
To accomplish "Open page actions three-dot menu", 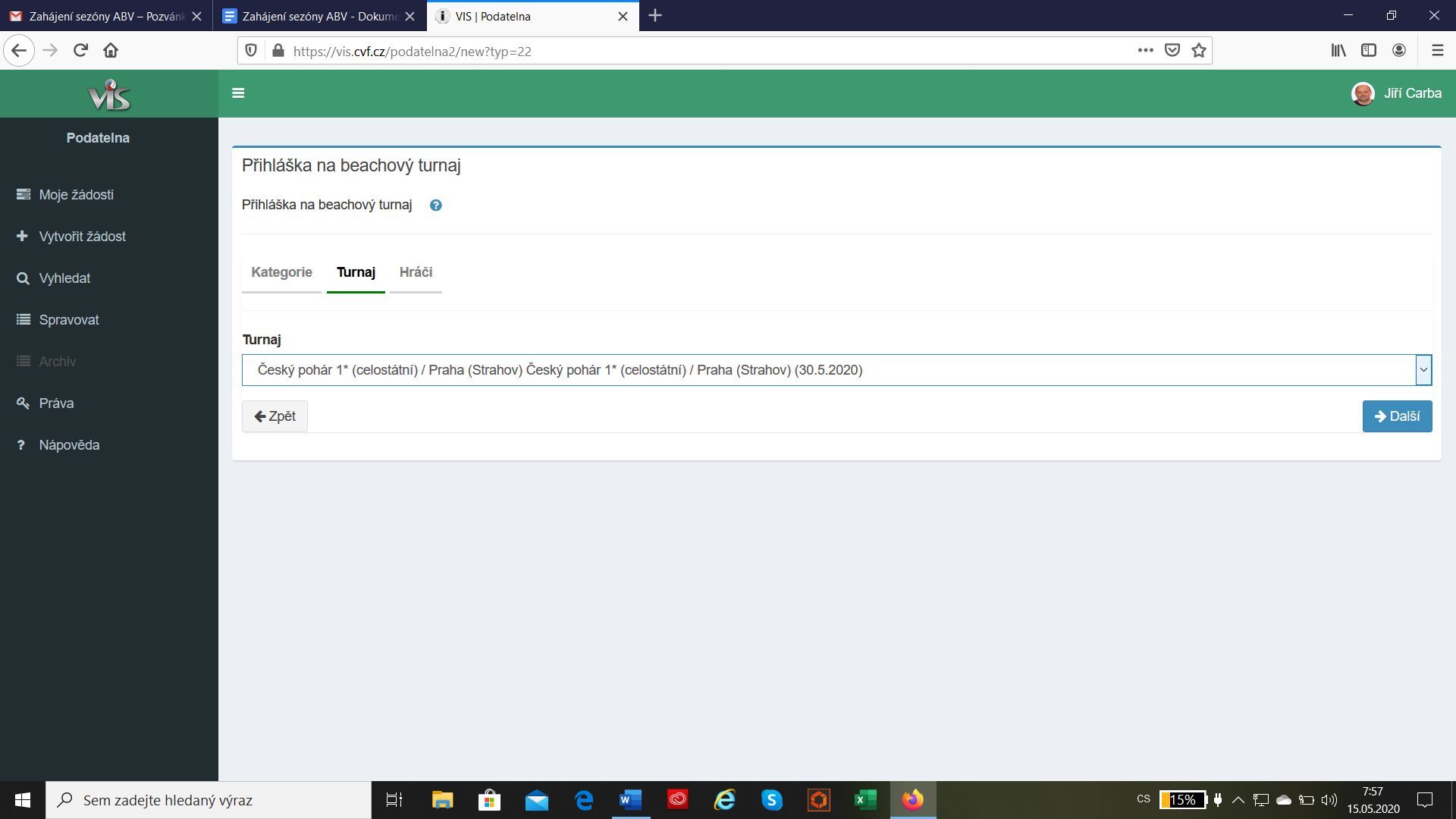I will pyautogui.click(x=1145, y=51).
